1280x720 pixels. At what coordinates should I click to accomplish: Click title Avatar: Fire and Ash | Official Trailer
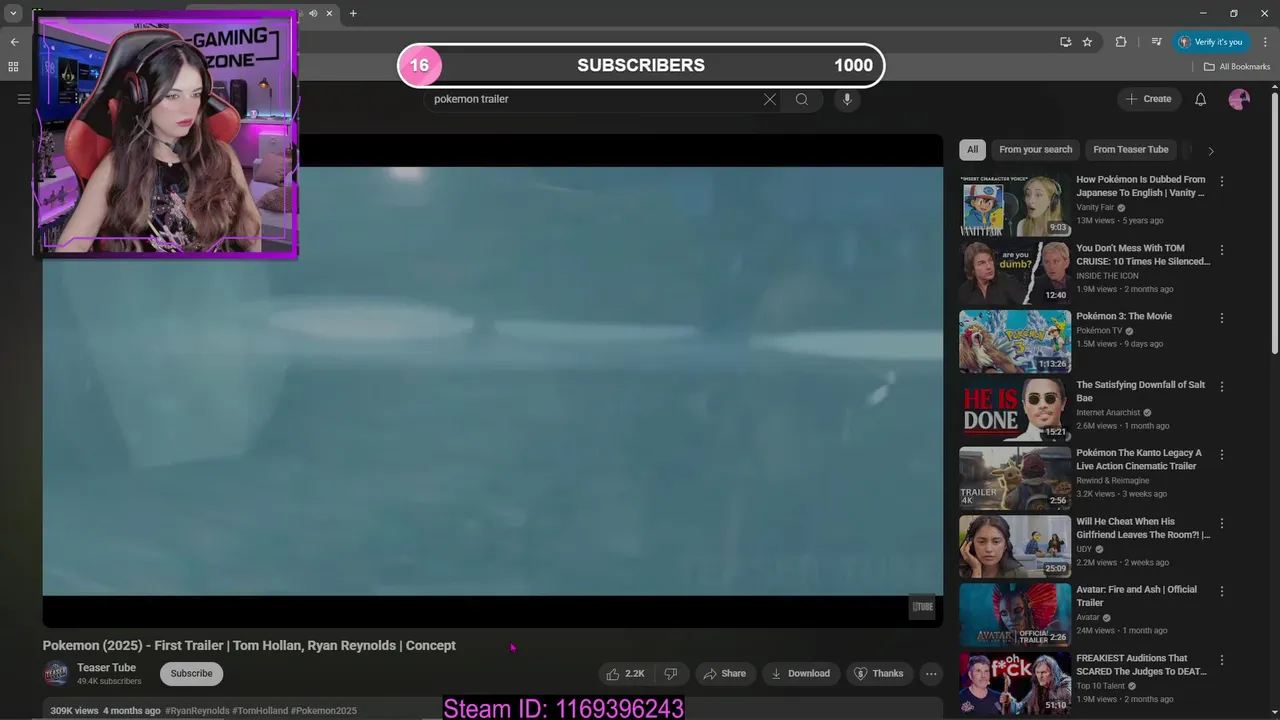point(1136,596)
